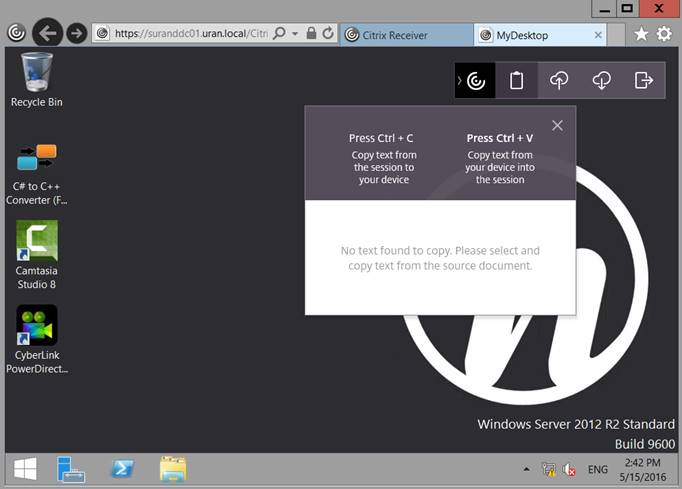682x489 pixels.
Task: Expand the address bar dropdown arrow
Action: [295, 33]
